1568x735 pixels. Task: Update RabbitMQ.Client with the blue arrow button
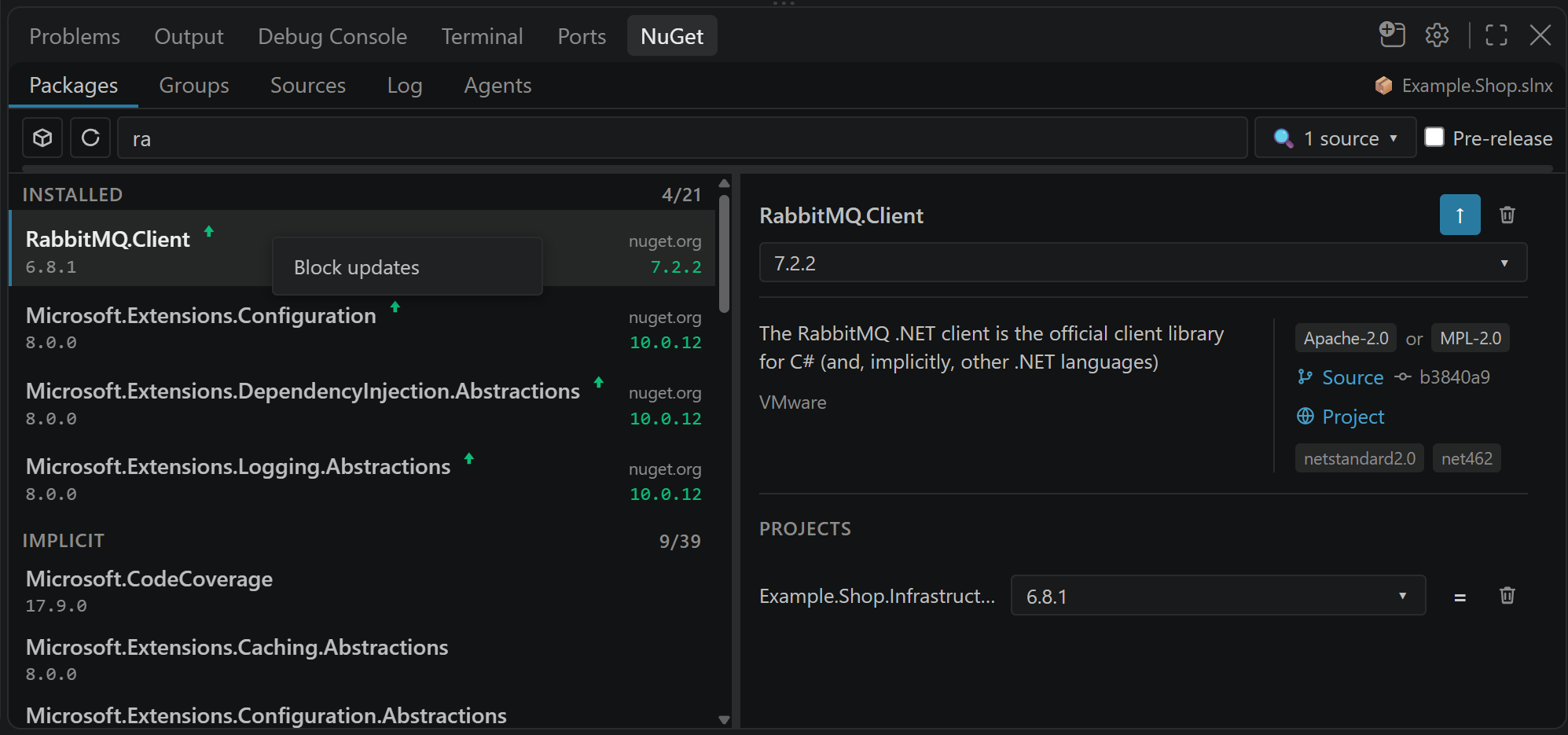[1460, 215]
